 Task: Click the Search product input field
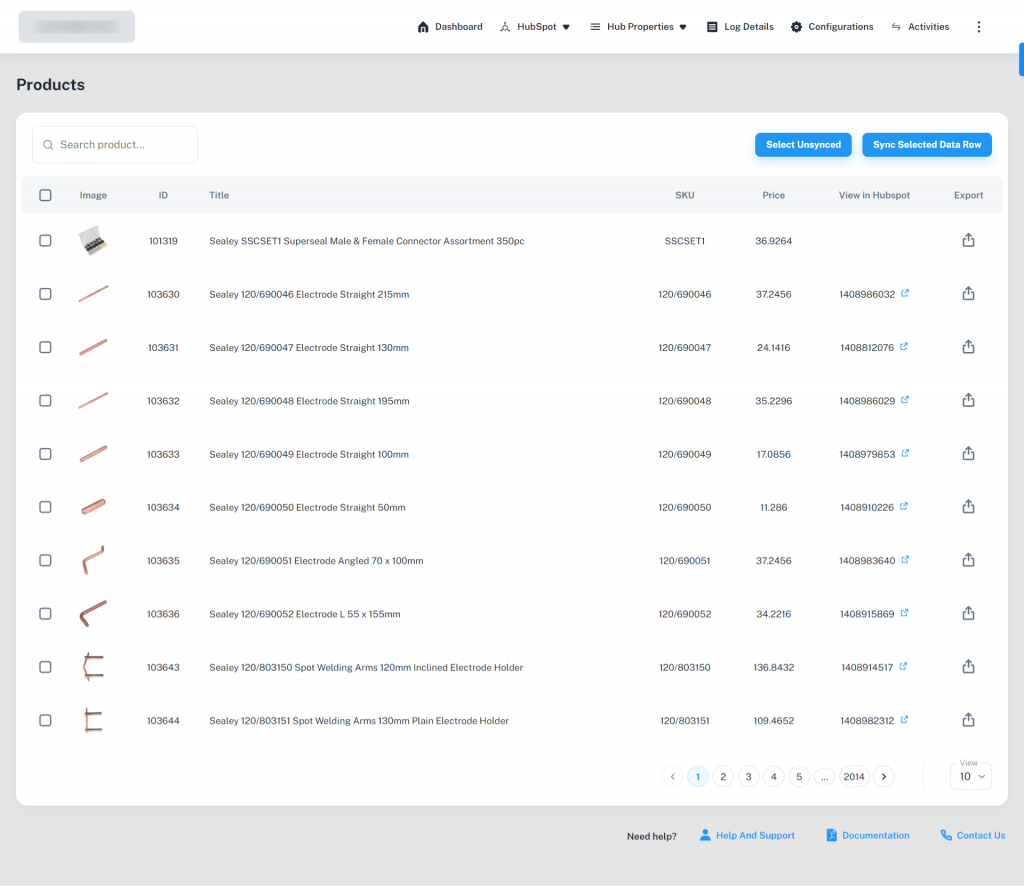(x=115, y=145)
